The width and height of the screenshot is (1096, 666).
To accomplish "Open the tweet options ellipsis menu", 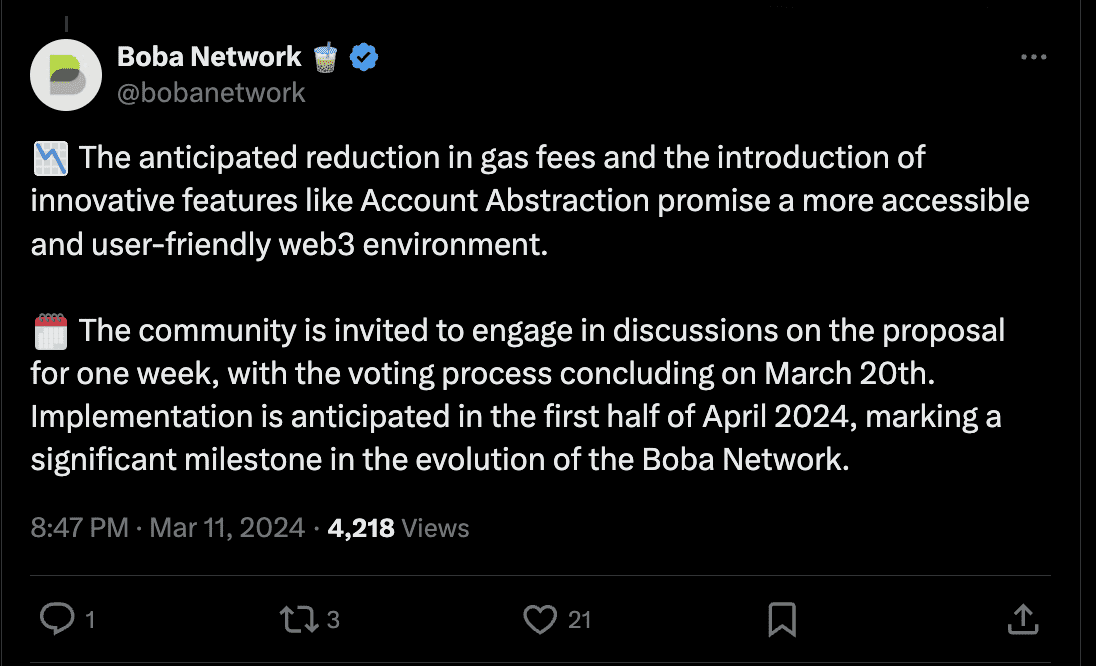I will 1033,57.
